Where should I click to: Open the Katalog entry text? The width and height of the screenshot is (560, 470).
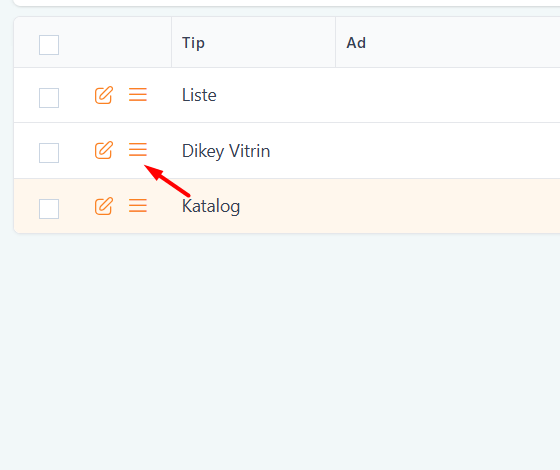[x=211, y=206]
